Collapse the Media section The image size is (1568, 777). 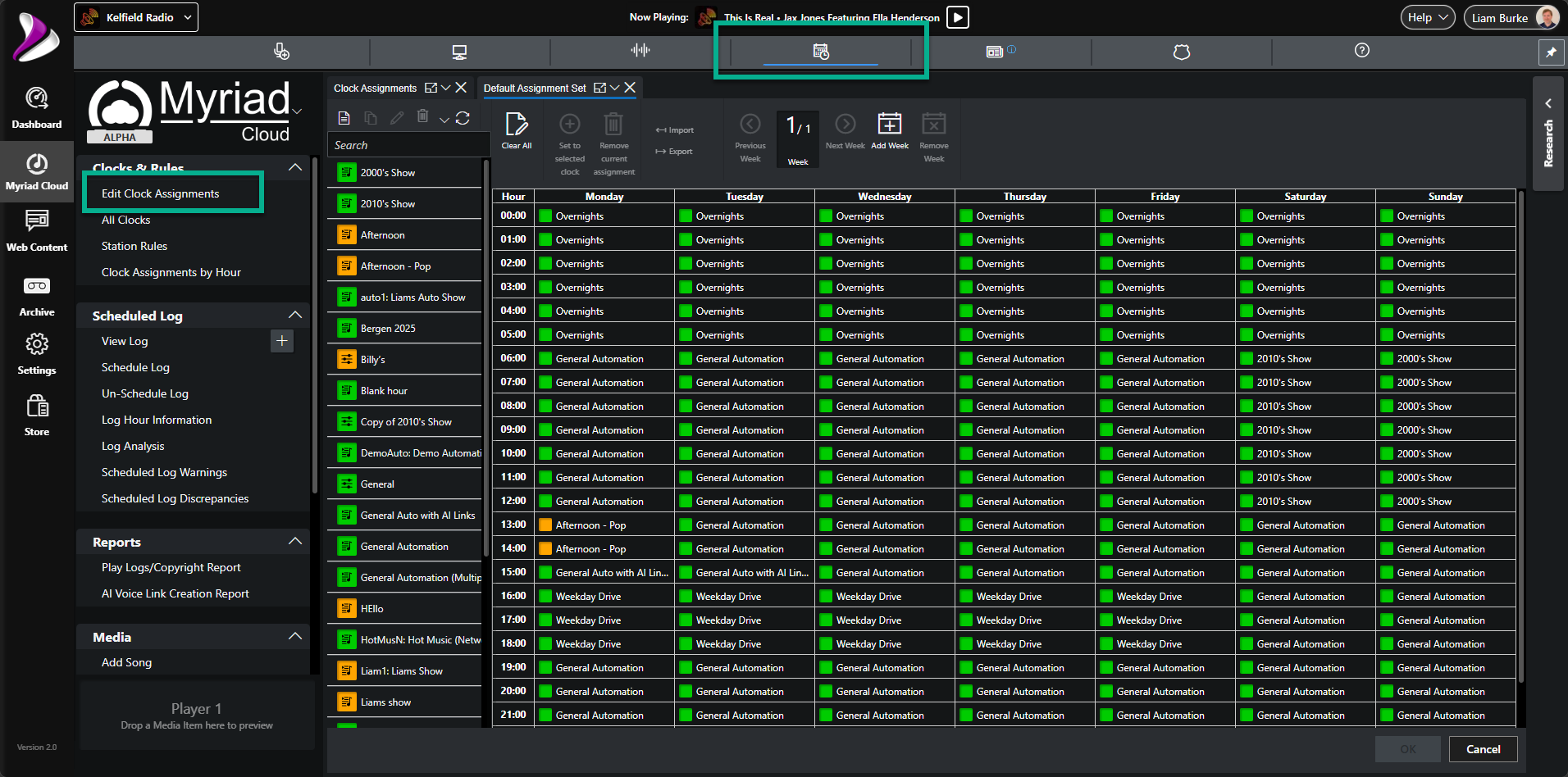tap(295, 636)
